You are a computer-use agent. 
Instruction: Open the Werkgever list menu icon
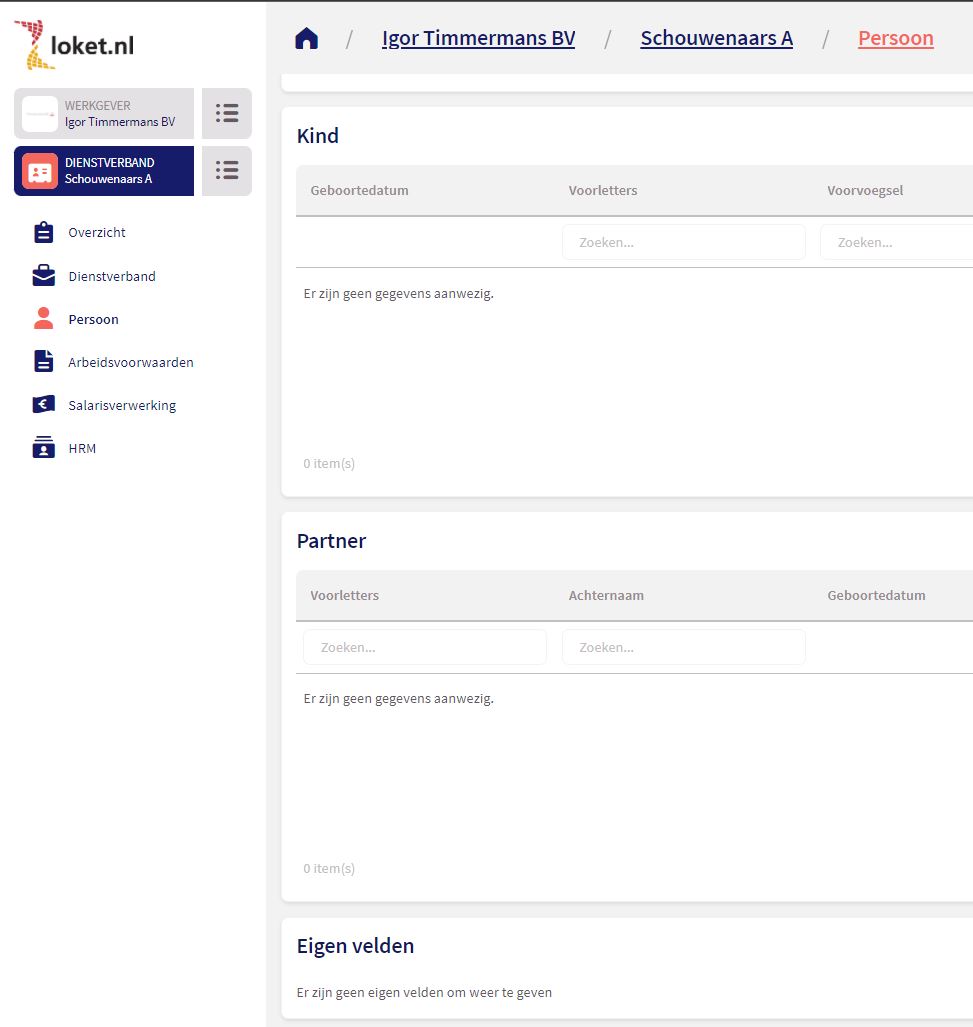[x=227, y=113]
